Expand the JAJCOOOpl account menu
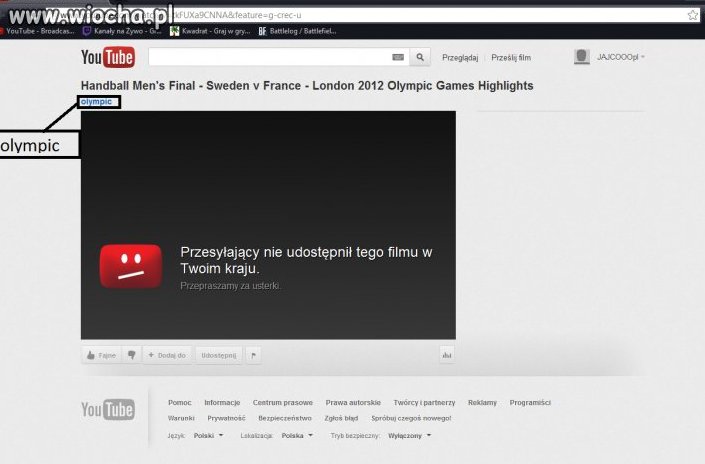 [x=621, y=57]
